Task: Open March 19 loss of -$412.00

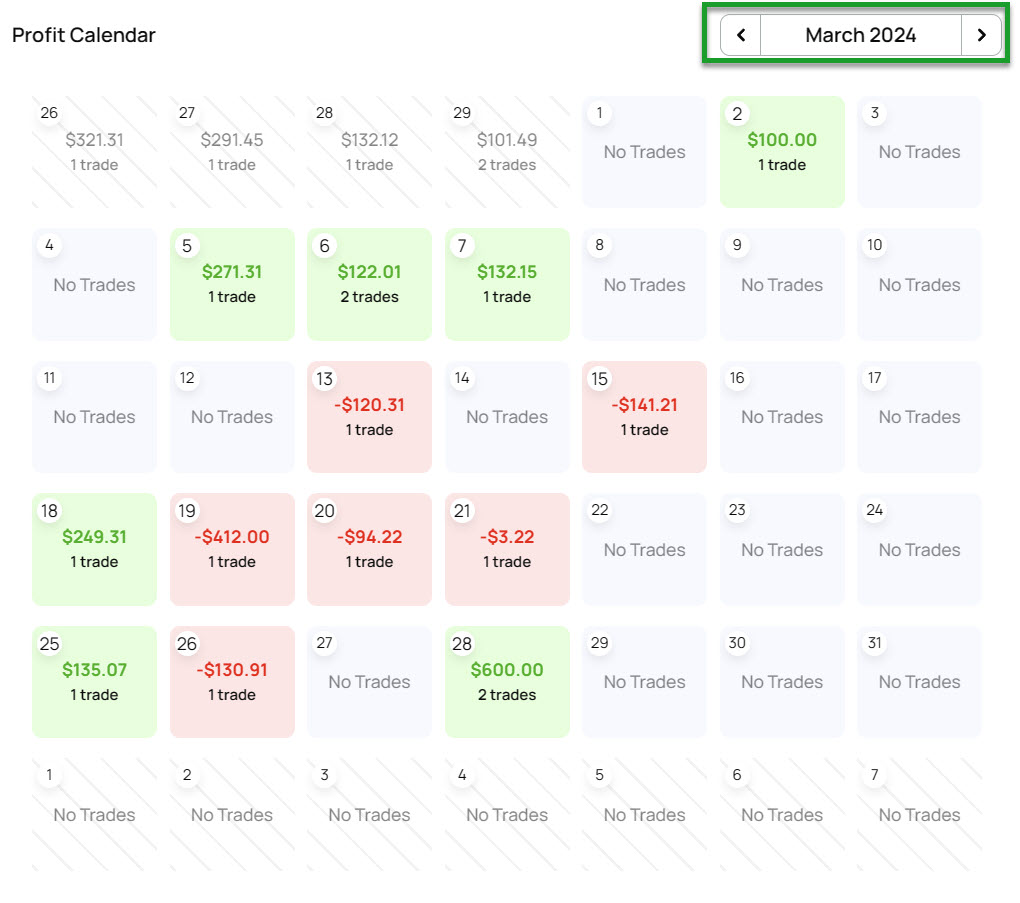Action: 232,549
